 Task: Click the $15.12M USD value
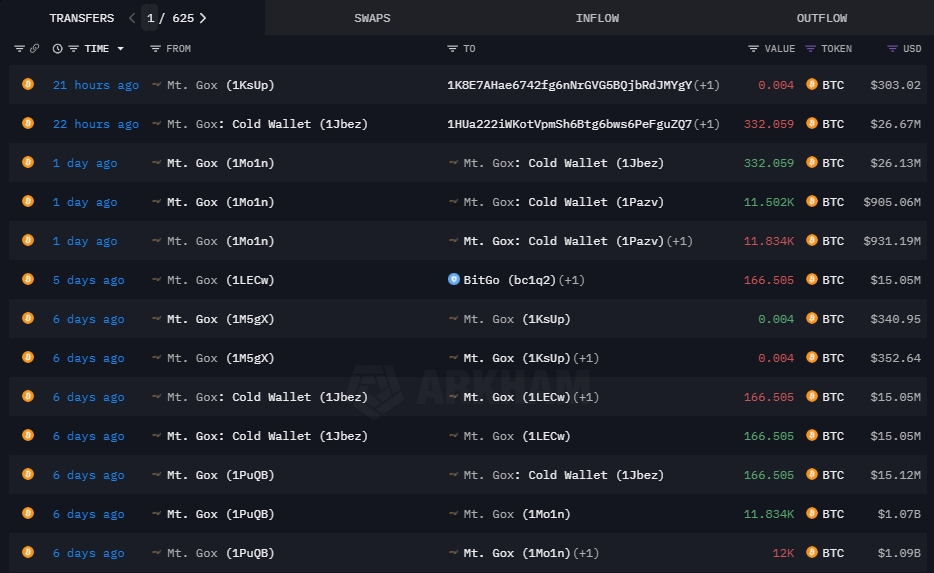(895, 475)
